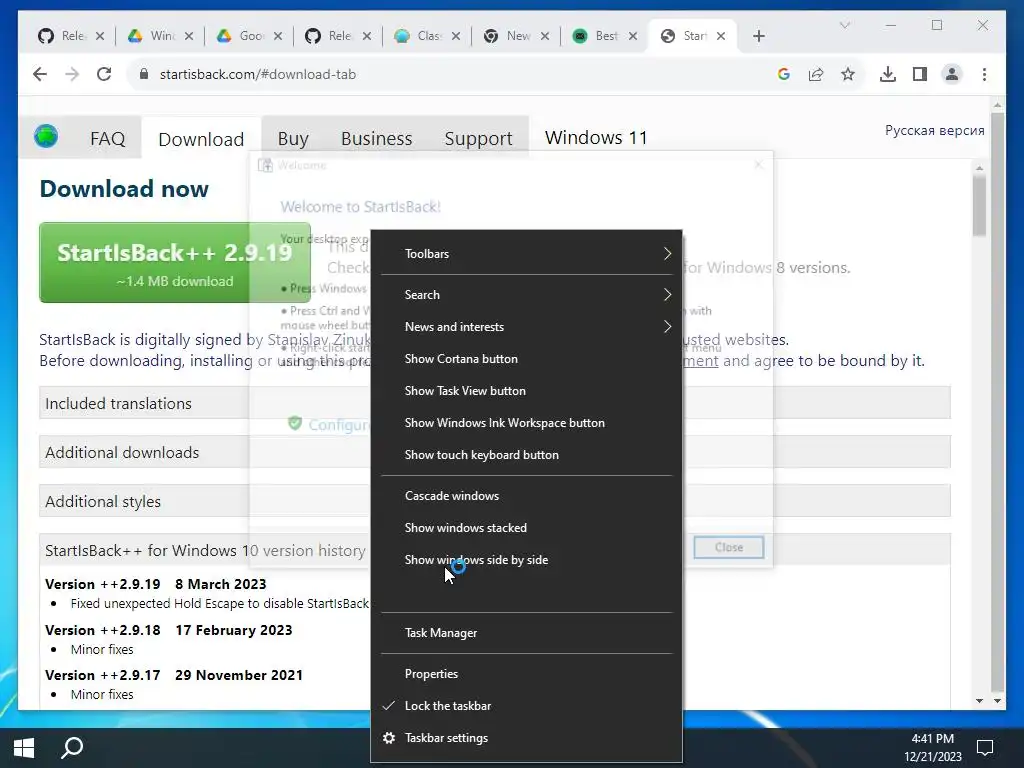The width and height of the screenshot is (1024, 768).
Task: Open the Buy site tab
Action: pos(293,138)
